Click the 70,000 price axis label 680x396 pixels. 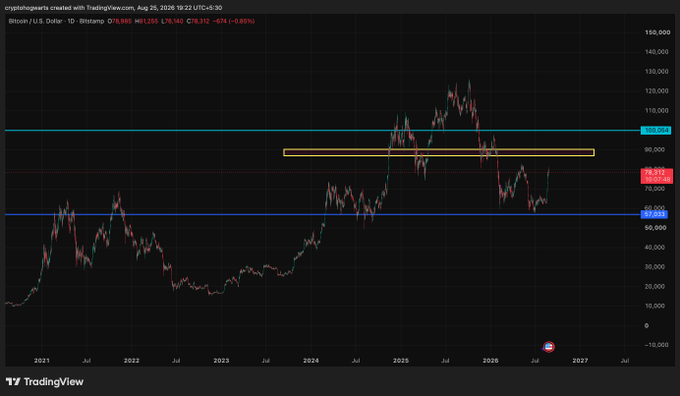coord(655,189)
